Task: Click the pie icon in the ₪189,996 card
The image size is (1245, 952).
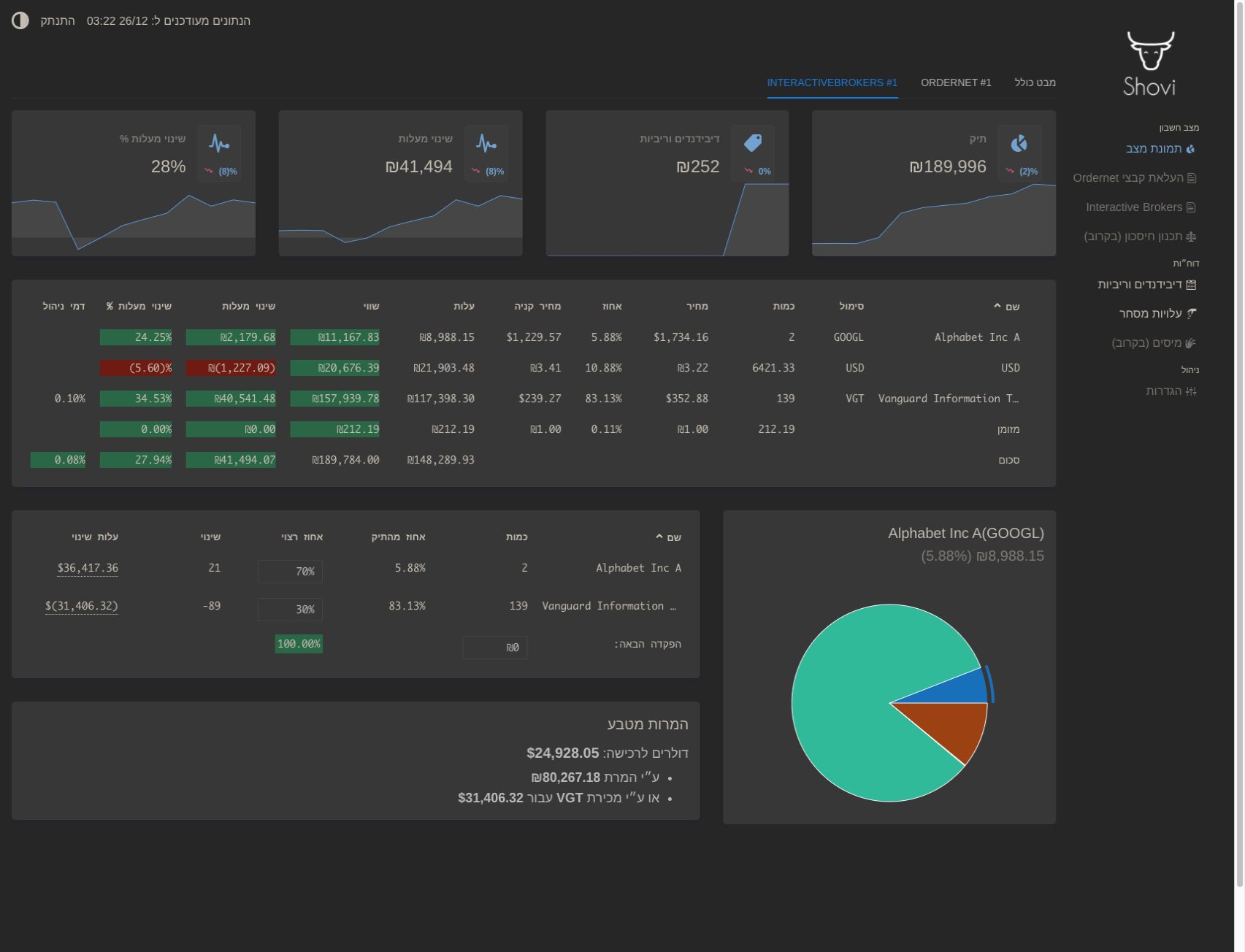Action: 1019,143
